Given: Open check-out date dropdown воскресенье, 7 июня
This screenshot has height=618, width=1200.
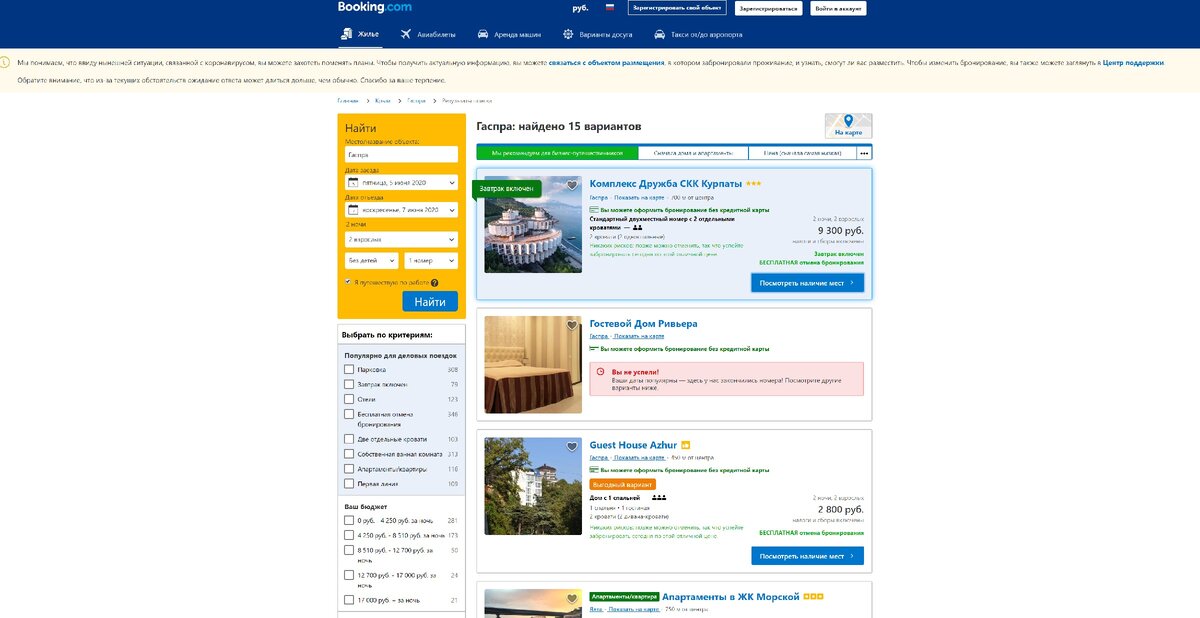Looking at the screenshot, I should click(402, 211).
